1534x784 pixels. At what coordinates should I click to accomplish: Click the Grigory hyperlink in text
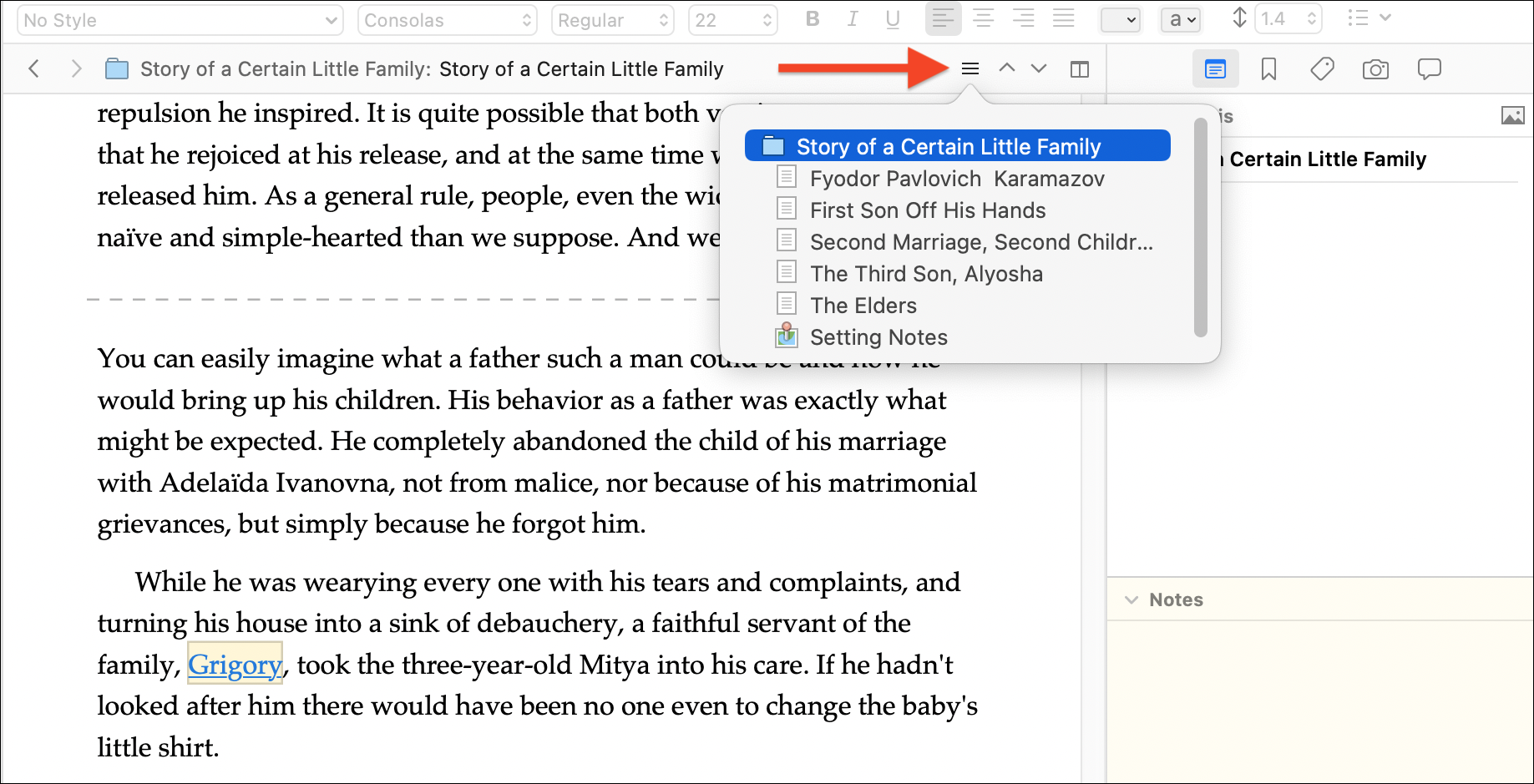(235, 665)
